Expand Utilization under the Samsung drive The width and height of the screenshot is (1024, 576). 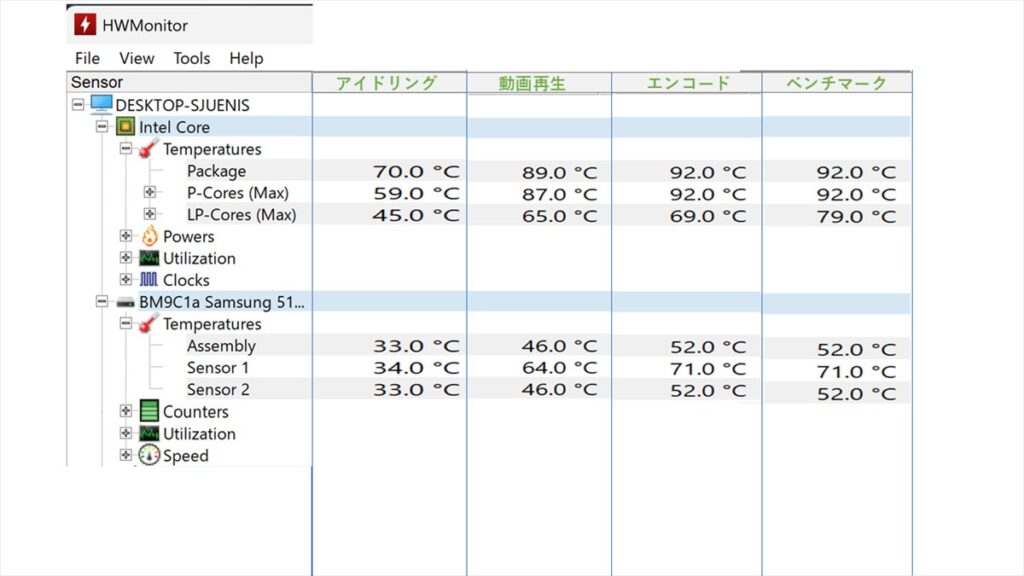tap(125, 433)
